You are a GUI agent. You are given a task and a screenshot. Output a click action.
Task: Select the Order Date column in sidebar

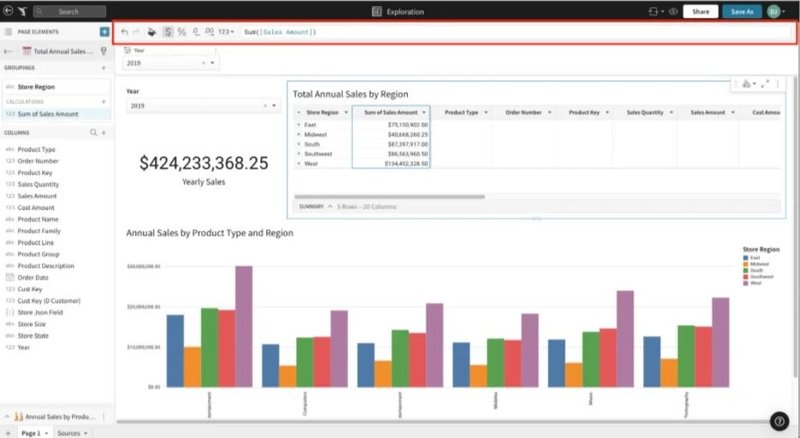tap(33, 277)
